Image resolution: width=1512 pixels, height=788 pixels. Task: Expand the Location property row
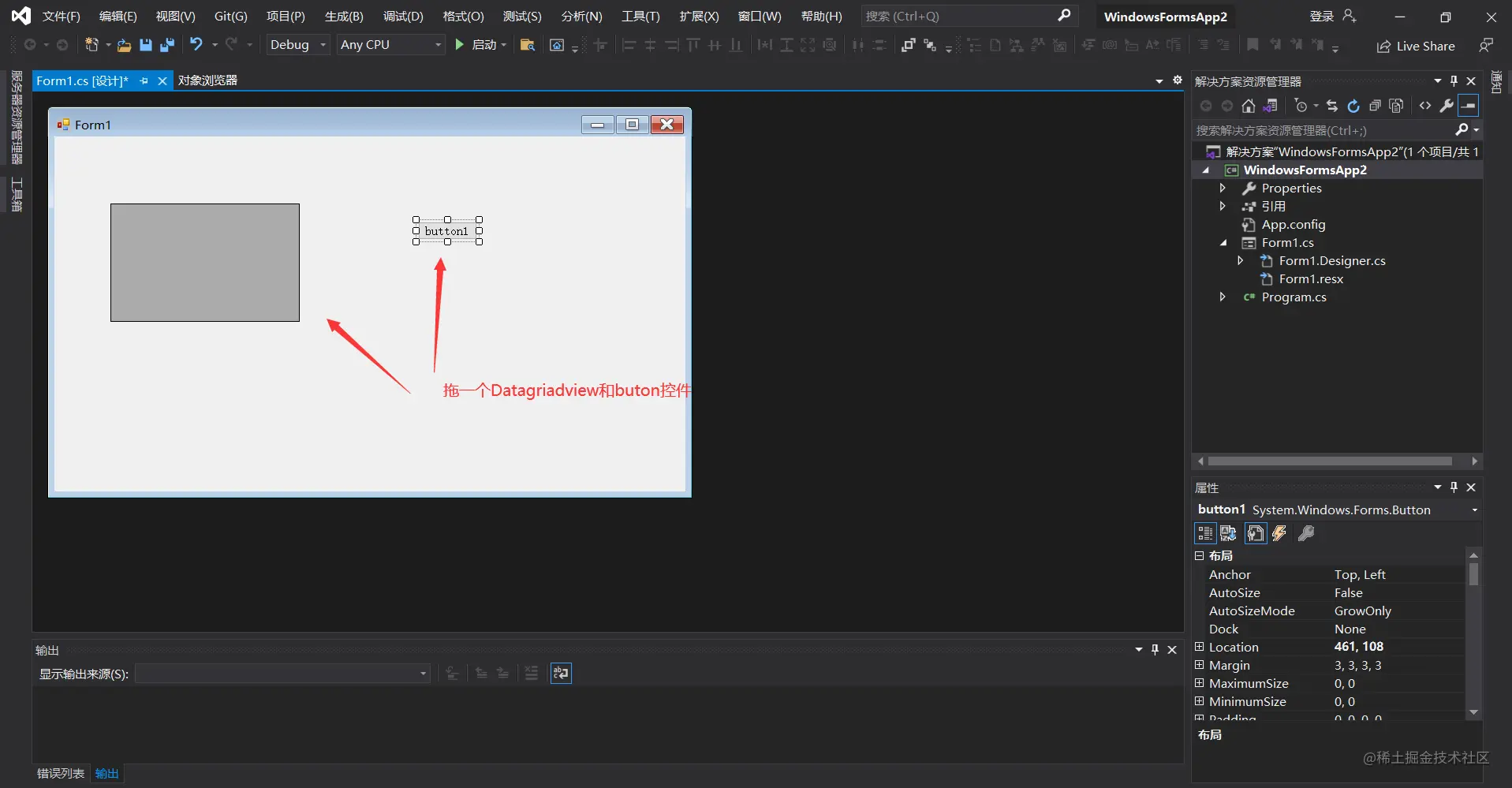(x=1200, y=647)
